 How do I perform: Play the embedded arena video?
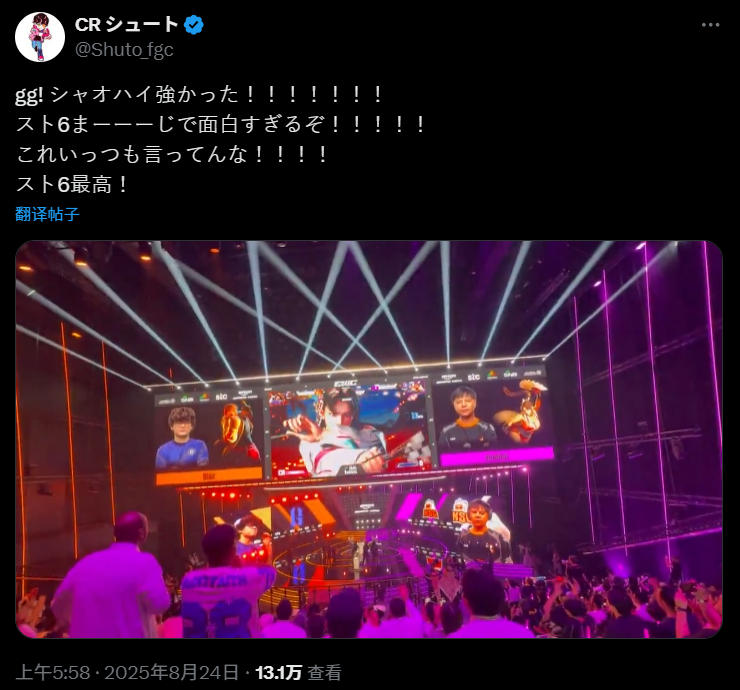coord(369,439)
